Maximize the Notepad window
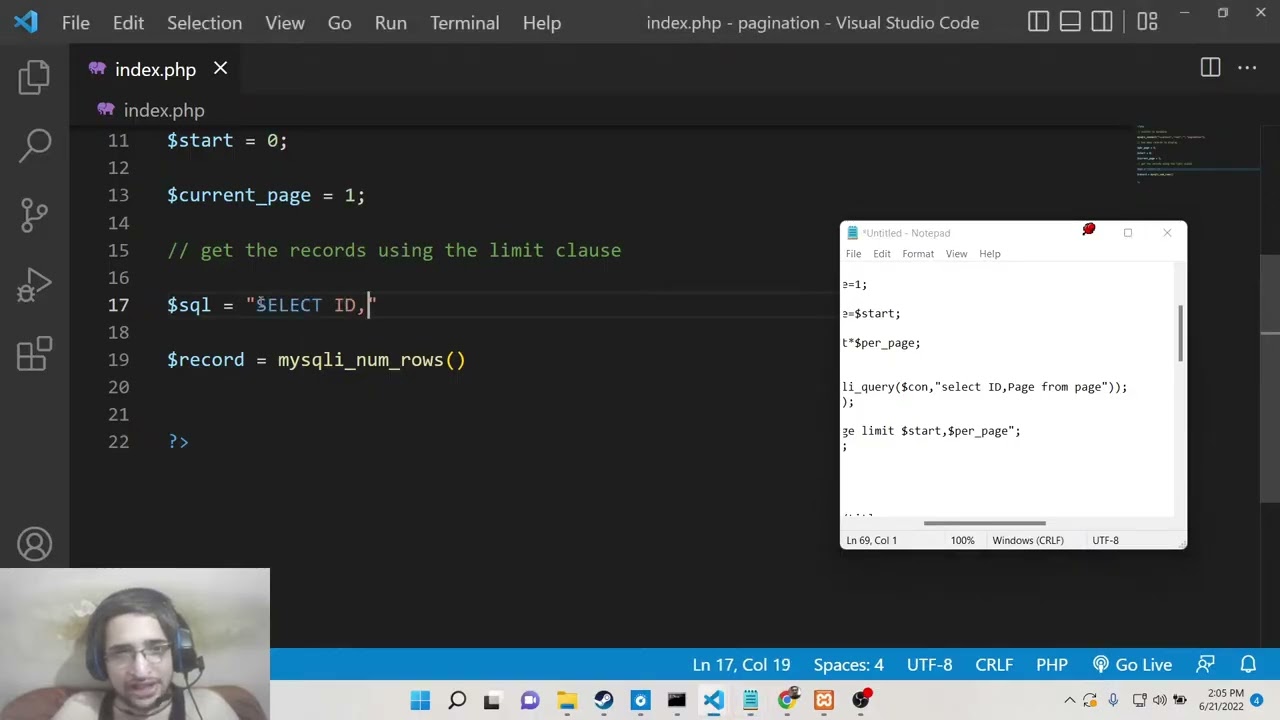The image size is (1280, 720). 1128,233
